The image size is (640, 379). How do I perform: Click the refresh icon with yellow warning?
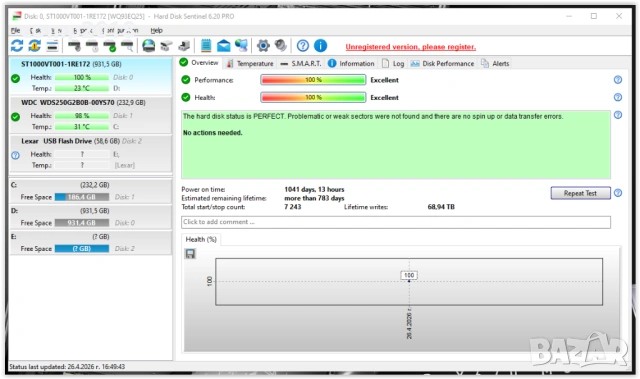click(34, 46)
